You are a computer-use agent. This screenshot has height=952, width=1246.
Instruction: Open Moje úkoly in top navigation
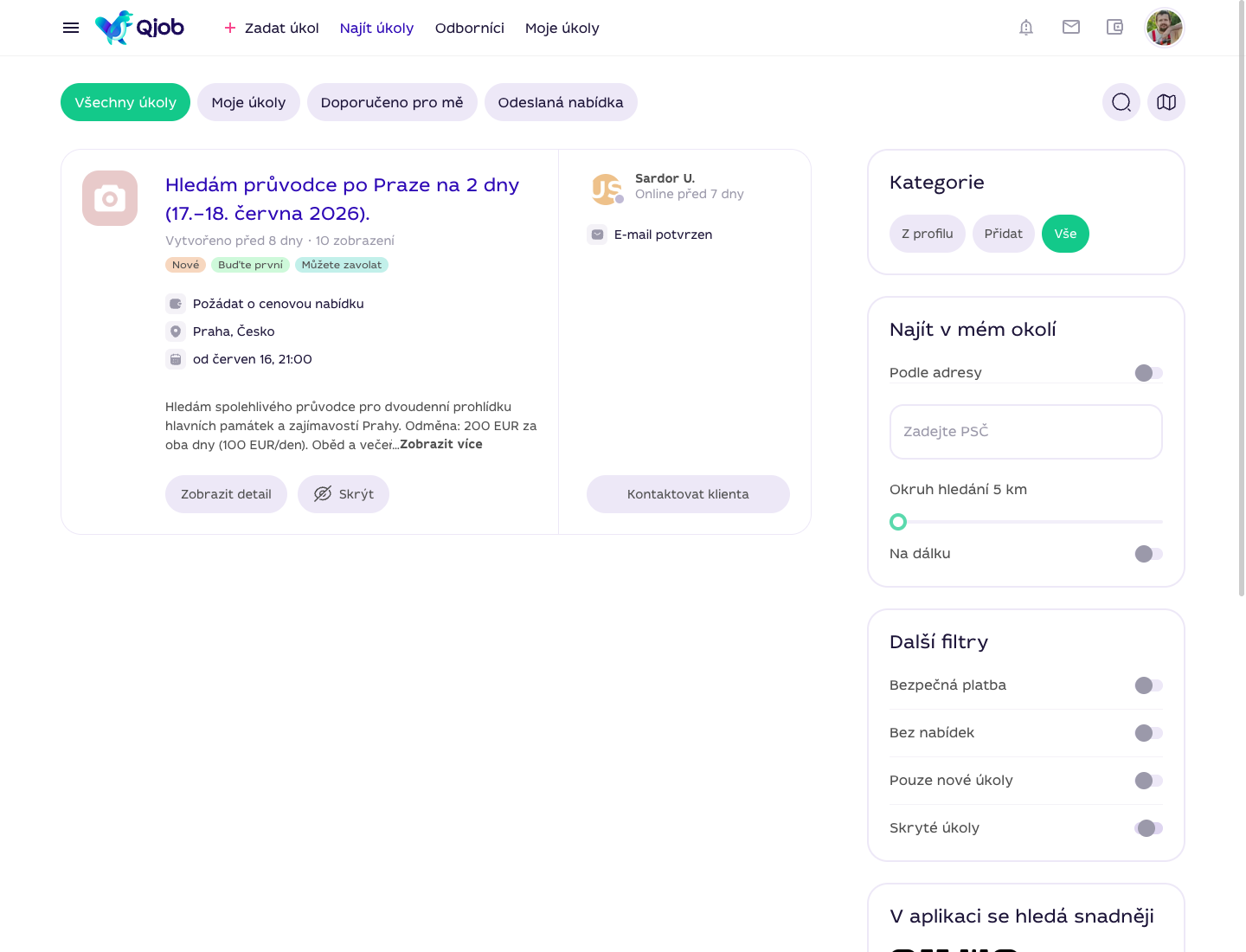[562, 28]
